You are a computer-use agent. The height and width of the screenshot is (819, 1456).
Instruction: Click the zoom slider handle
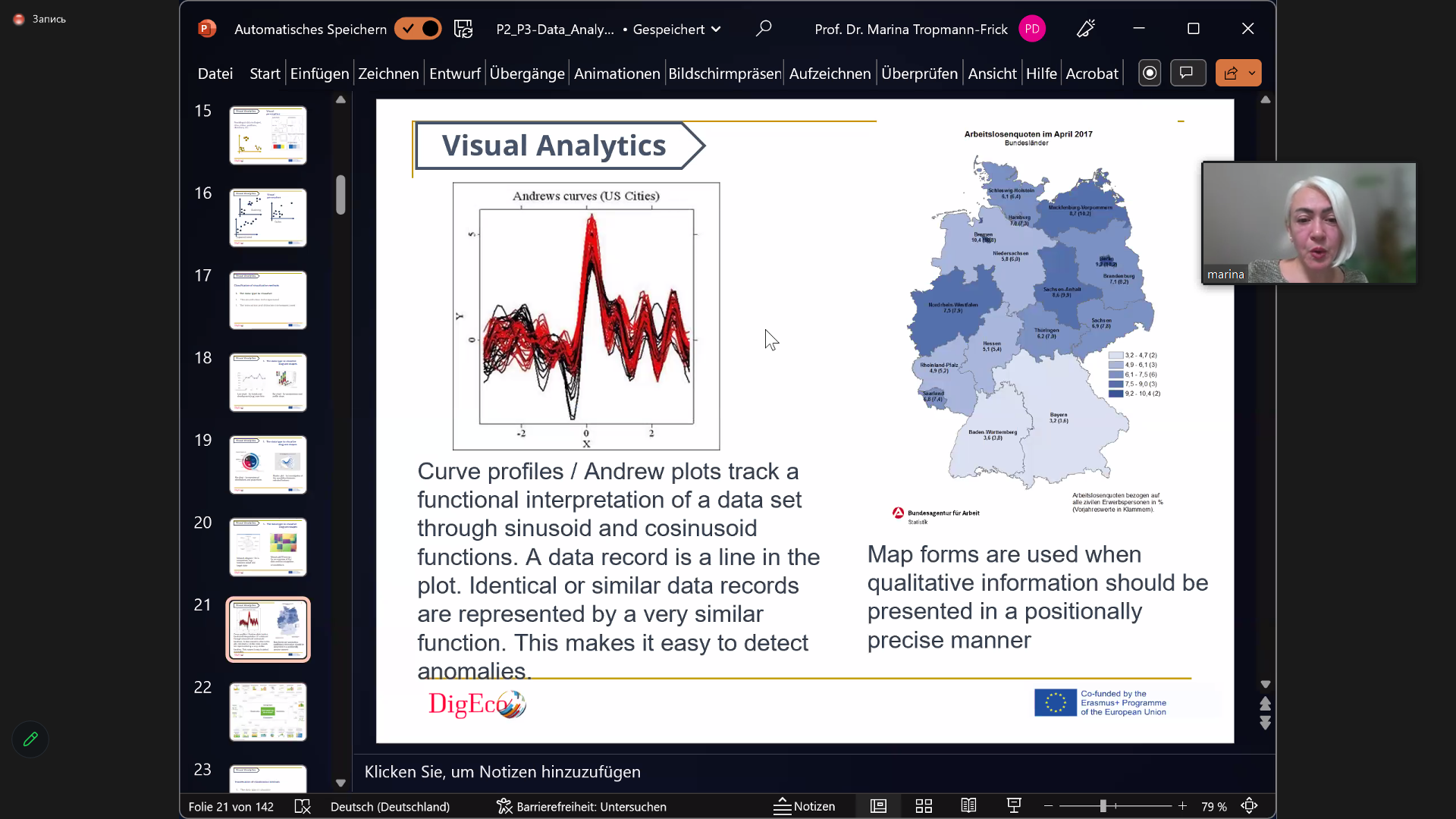click(x=1103, y=806)
